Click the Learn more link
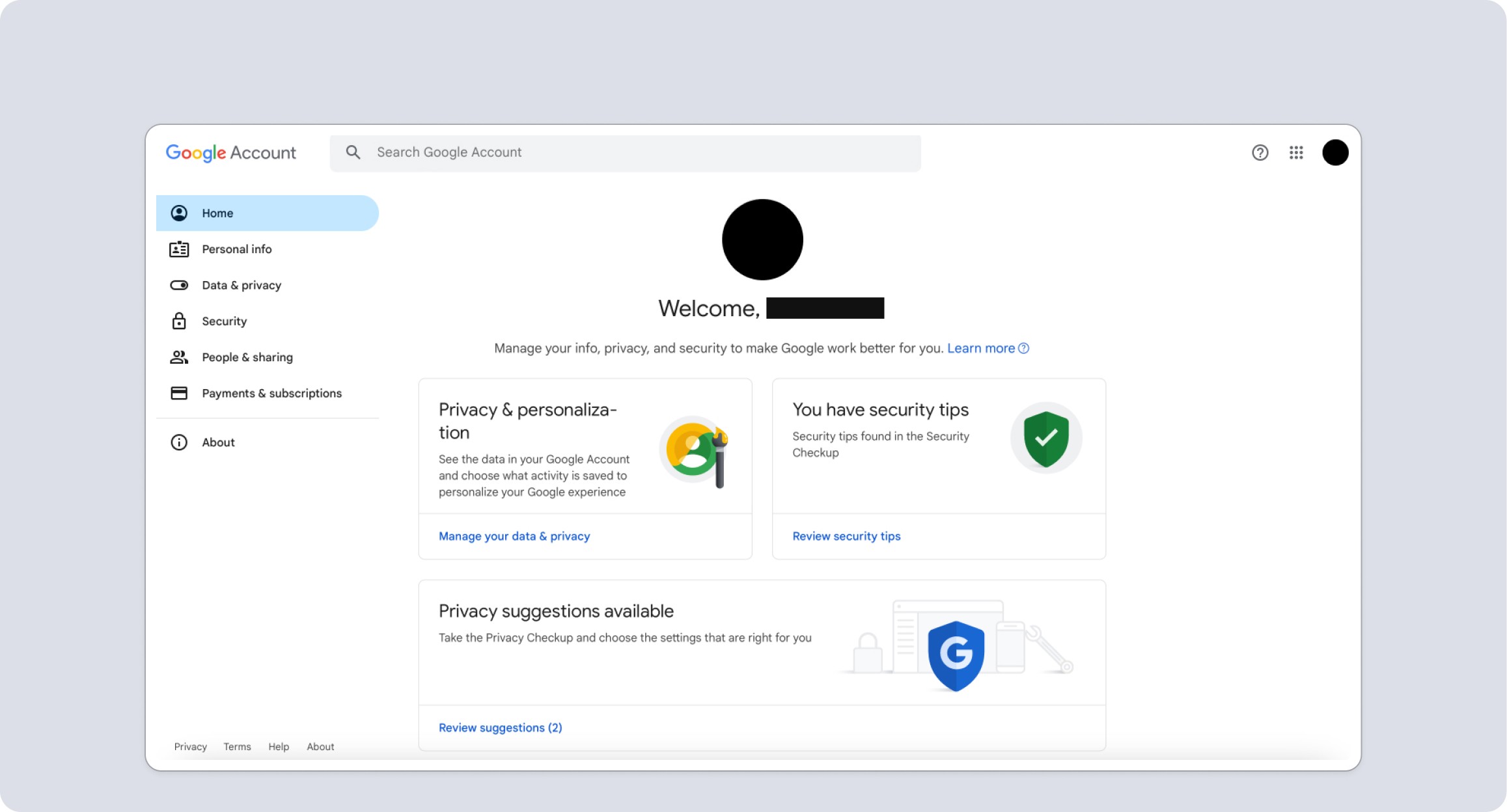This screenshot has width=1507, height=812. point(980,348)
